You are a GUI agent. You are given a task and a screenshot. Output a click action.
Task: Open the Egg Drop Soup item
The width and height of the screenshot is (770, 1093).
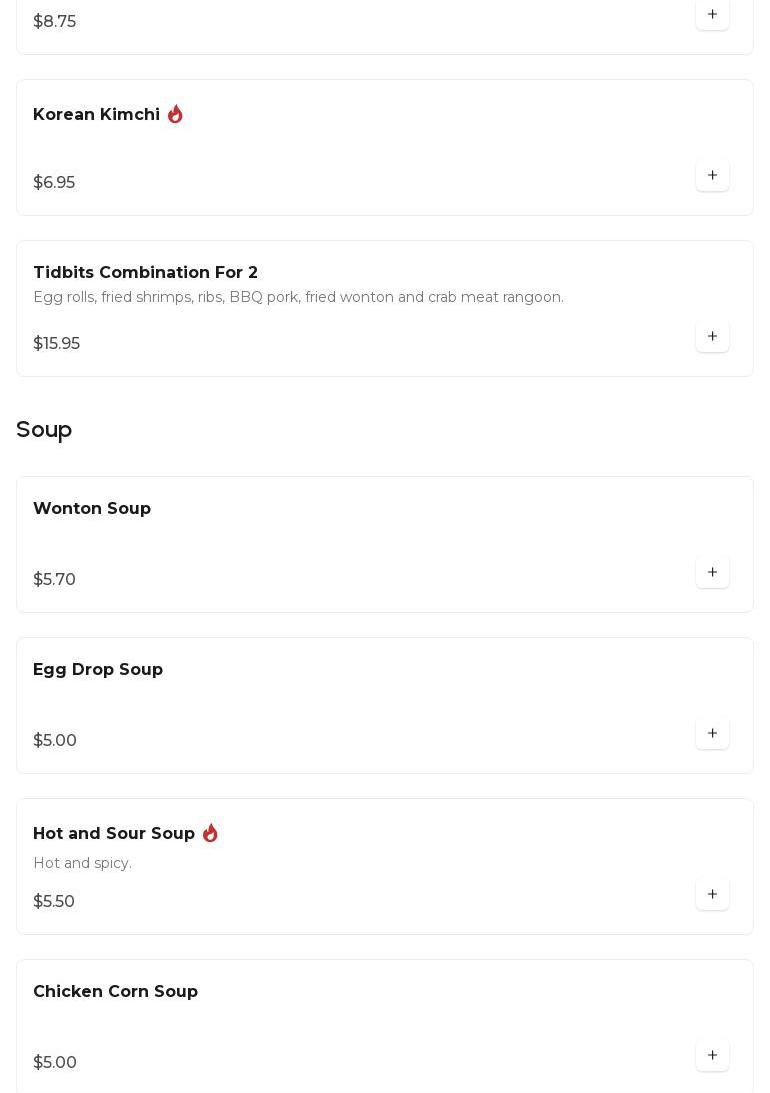pos(98,670)
